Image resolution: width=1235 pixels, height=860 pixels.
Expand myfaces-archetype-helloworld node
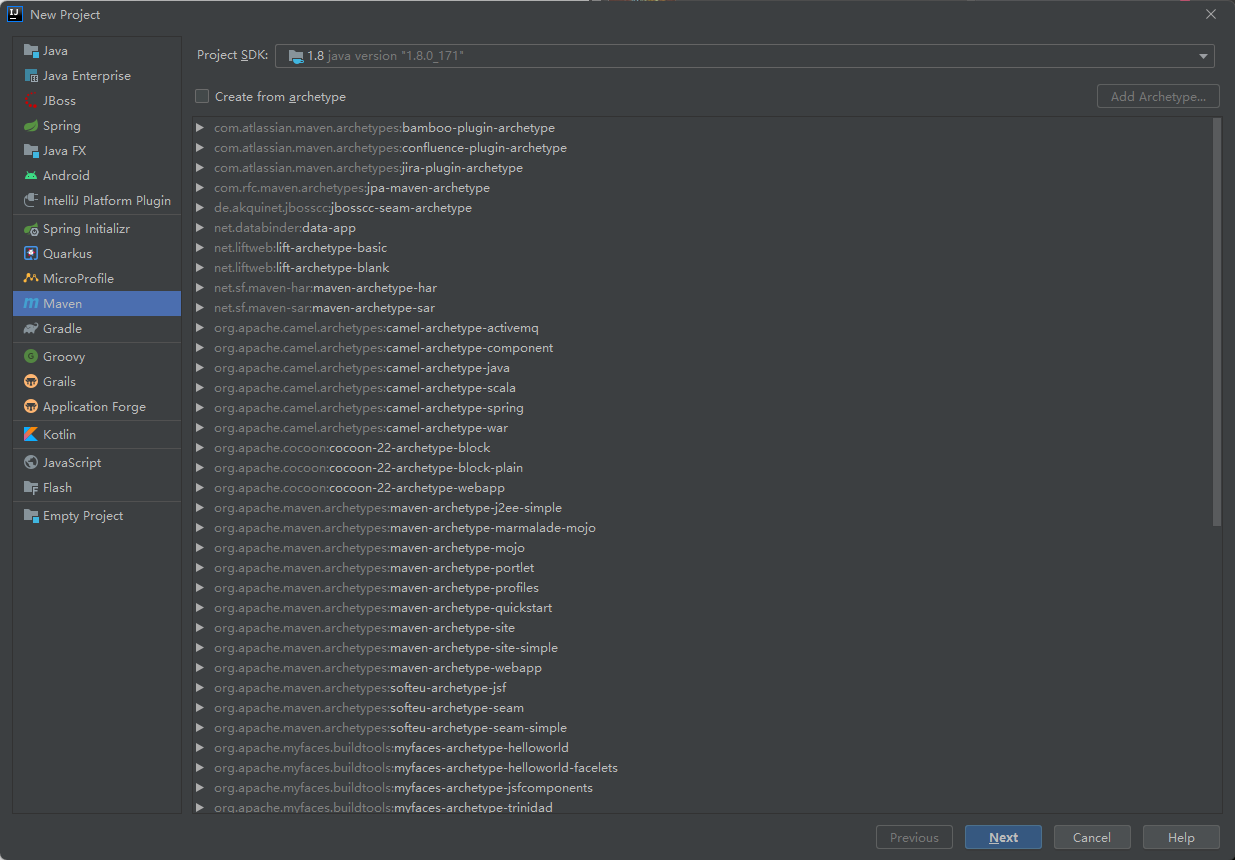pyautogui.click(x=200, y=748)
